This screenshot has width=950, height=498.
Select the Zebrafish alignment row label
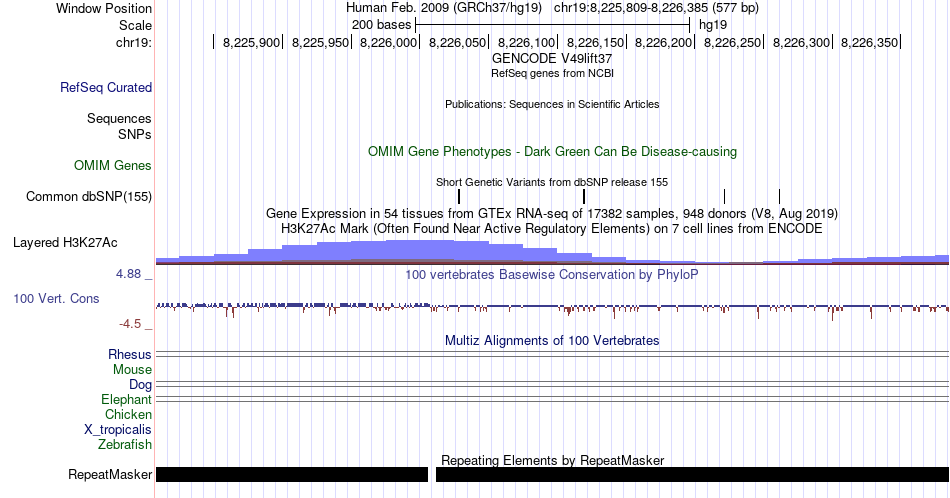click(x=125, y=444)
